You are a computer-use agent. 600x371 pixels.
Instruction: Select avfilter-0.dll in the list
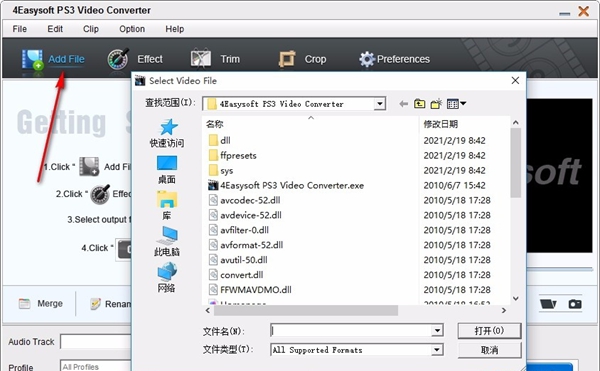click(239, 230)
